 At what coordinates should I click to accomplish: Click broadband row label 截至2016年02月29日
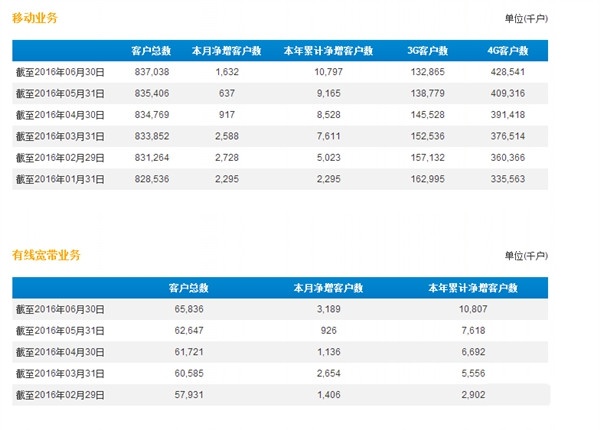[60, 395]
